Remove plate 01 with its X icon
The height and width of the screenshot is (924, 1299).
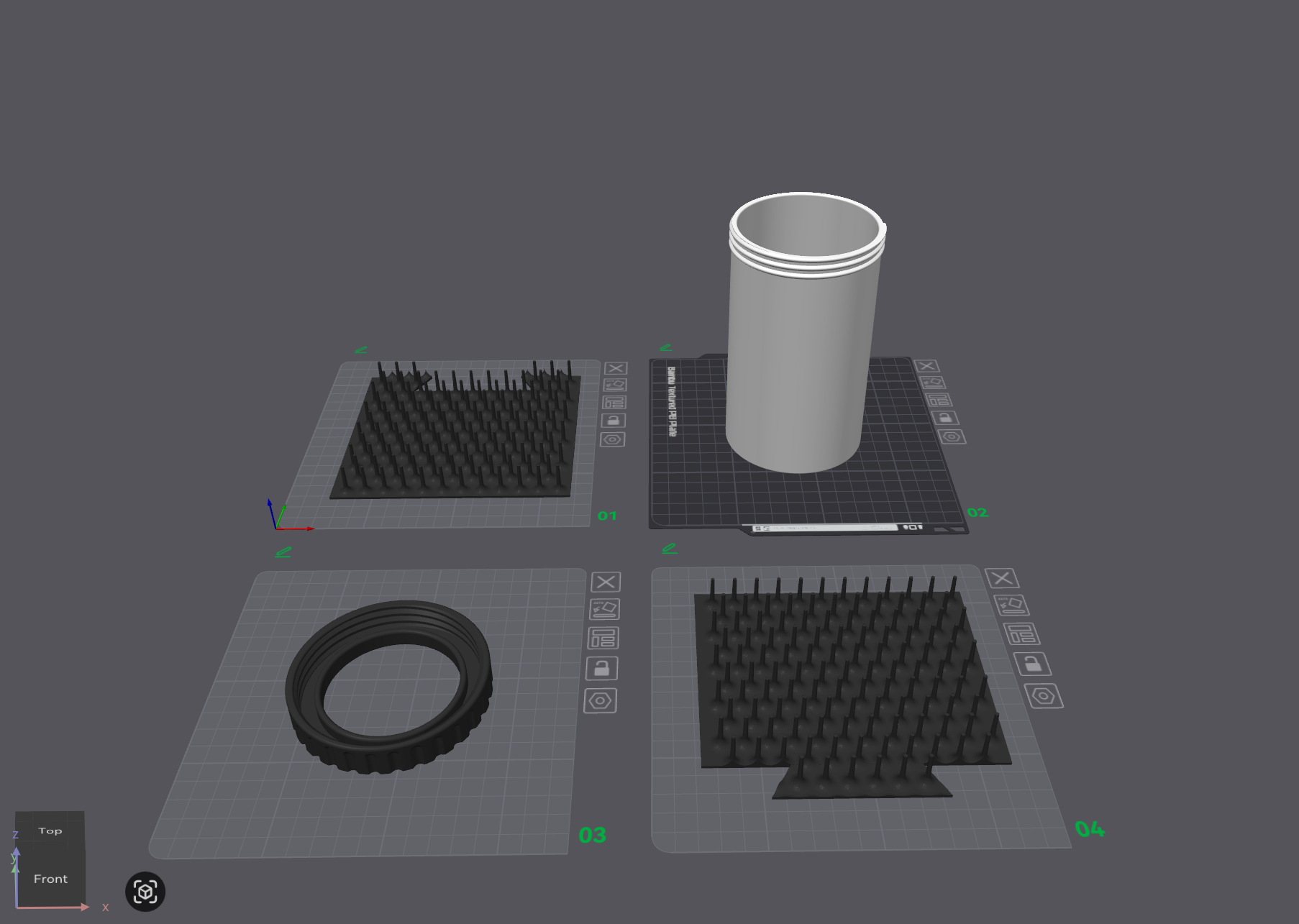pos(616,368)
